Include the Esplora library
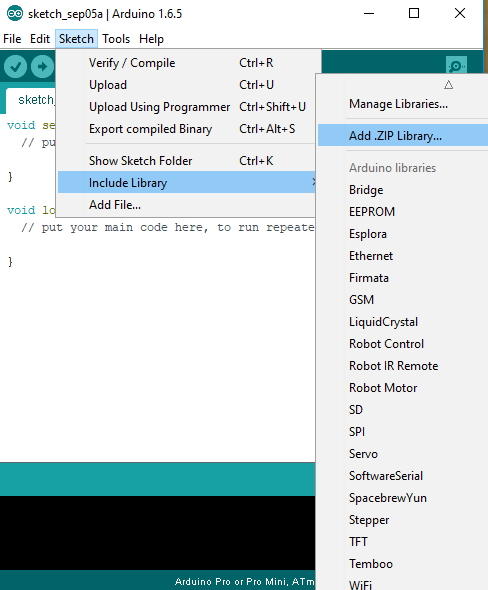Screen dimensions: 488x590 pos(403,234)
